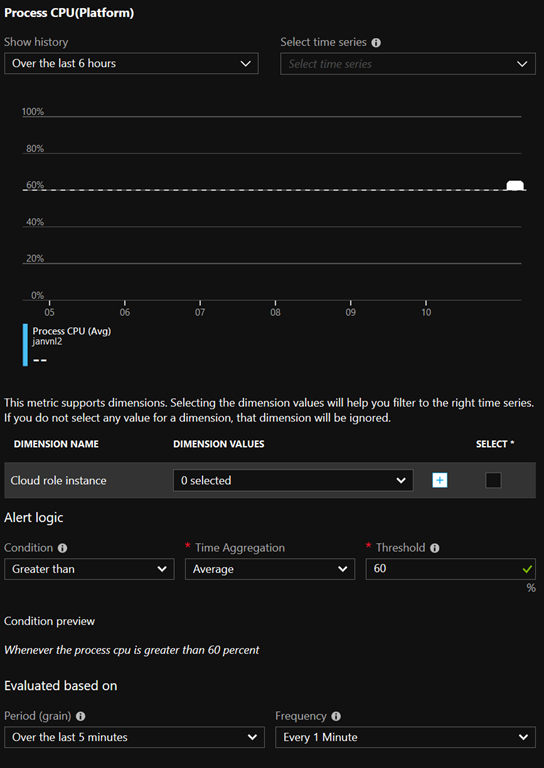Click the Threshold info icon
The height and width of the screenshot is (768, 544).
pos(434,548)
